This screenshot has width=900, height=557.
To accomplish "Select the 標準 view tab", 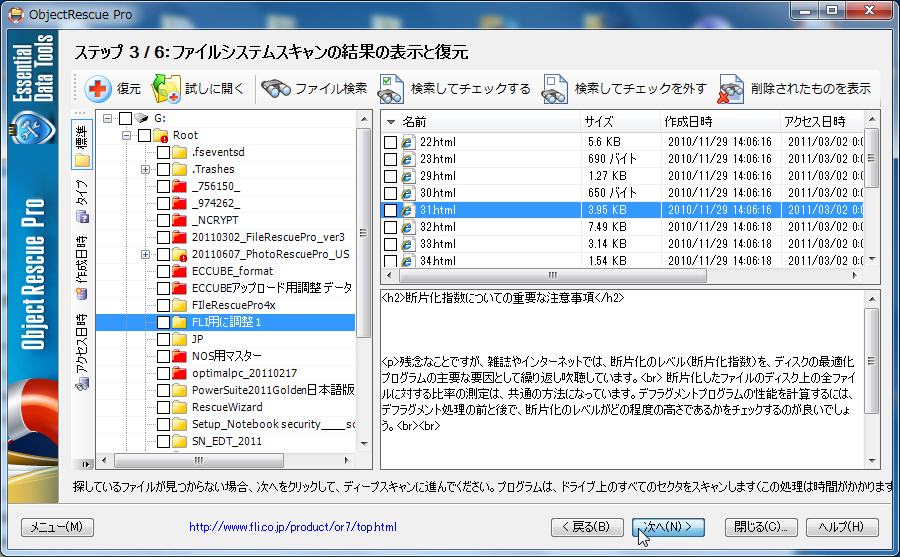I will coord(82,145).
